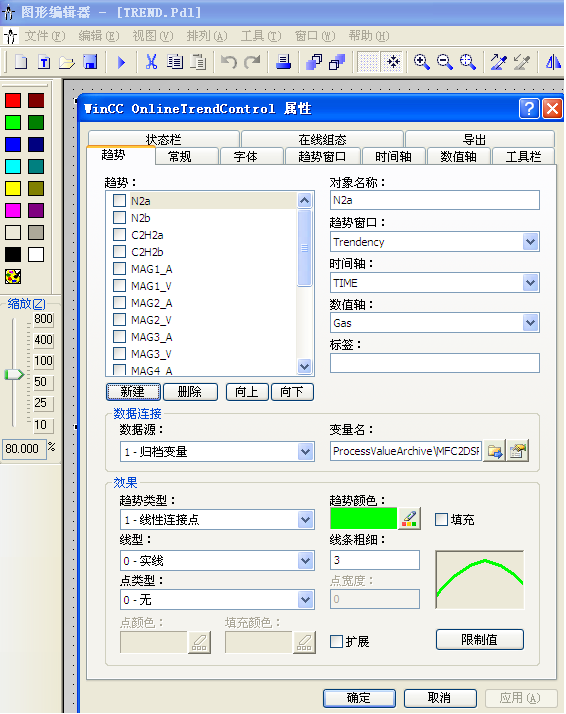Confirm with the 确定 button
The height and width of the screenshot is (714, 566).
(359, 698)
